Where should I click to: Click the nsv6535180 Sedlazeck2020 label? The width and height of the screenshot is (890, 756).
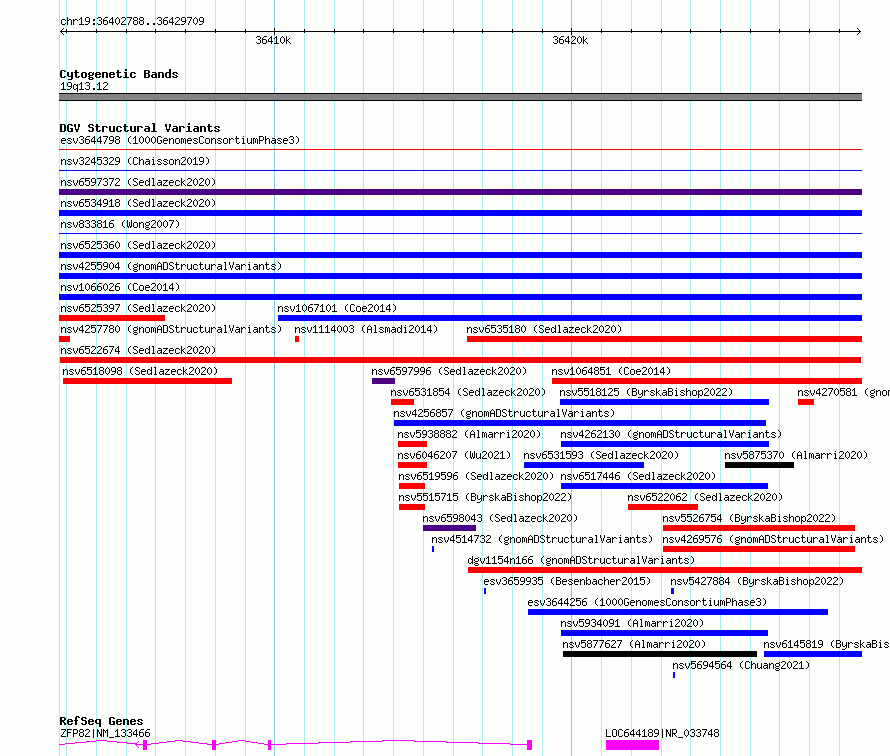click(x=544, y=329)
